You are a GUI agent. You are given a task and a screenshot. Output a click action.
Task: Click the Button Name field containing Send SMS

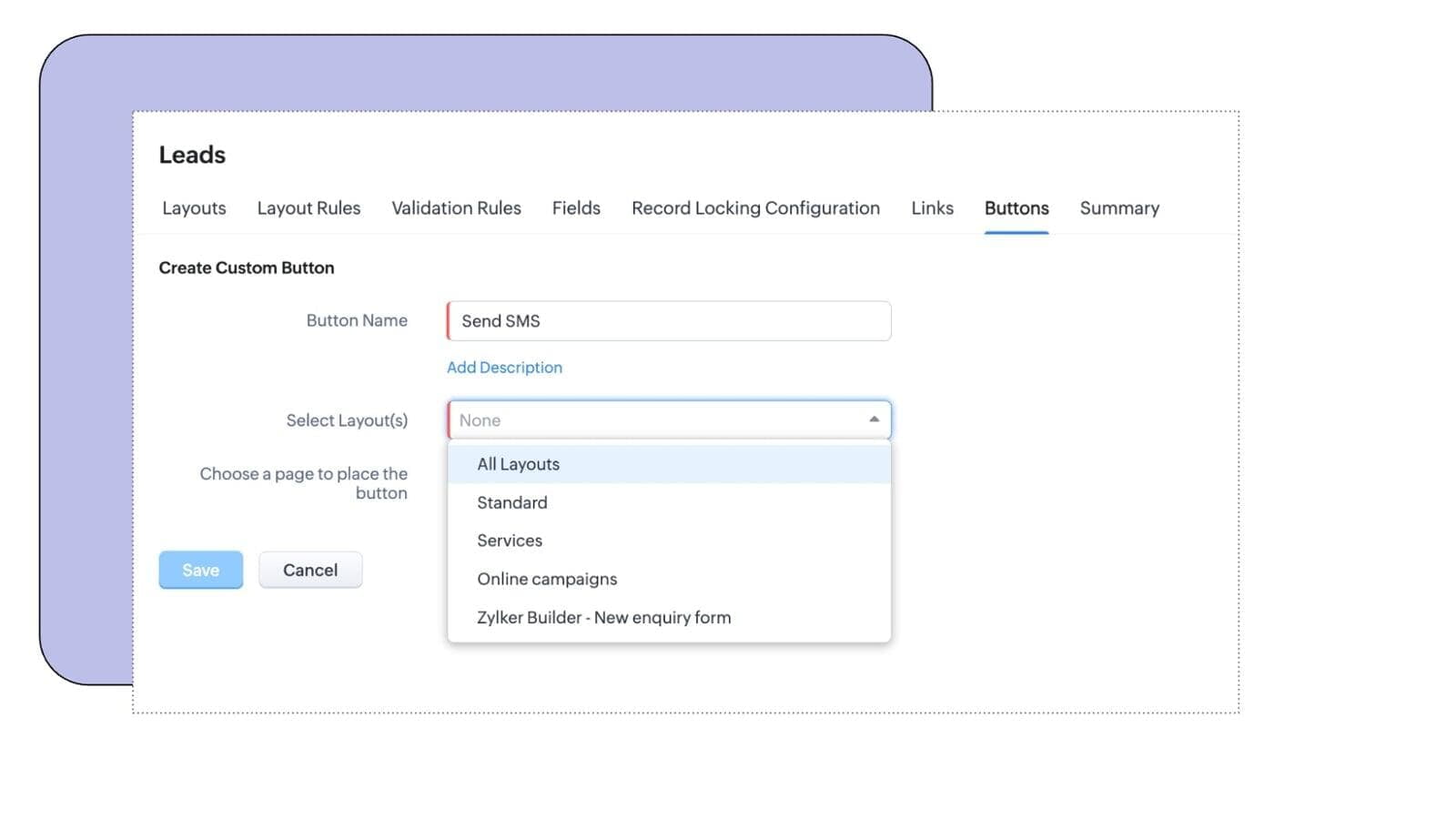[x=669, y=321]
